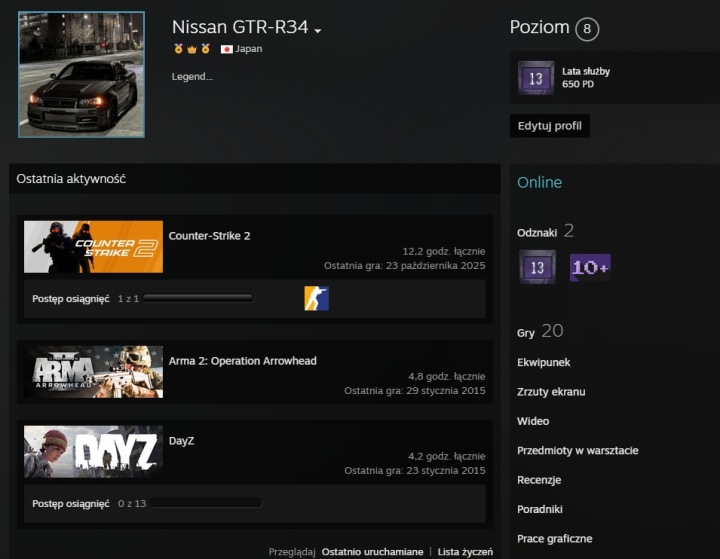Click 12,2 godz. łącznie playtime text
Viewport: 720px width, 559px height.
444,251
